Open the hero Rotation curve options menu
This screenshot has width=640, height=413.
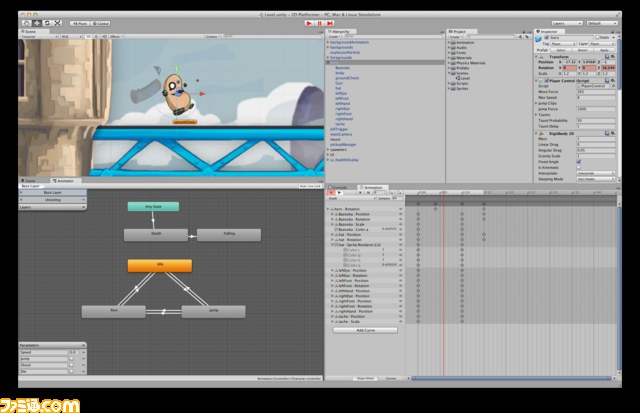coord(400,209)
